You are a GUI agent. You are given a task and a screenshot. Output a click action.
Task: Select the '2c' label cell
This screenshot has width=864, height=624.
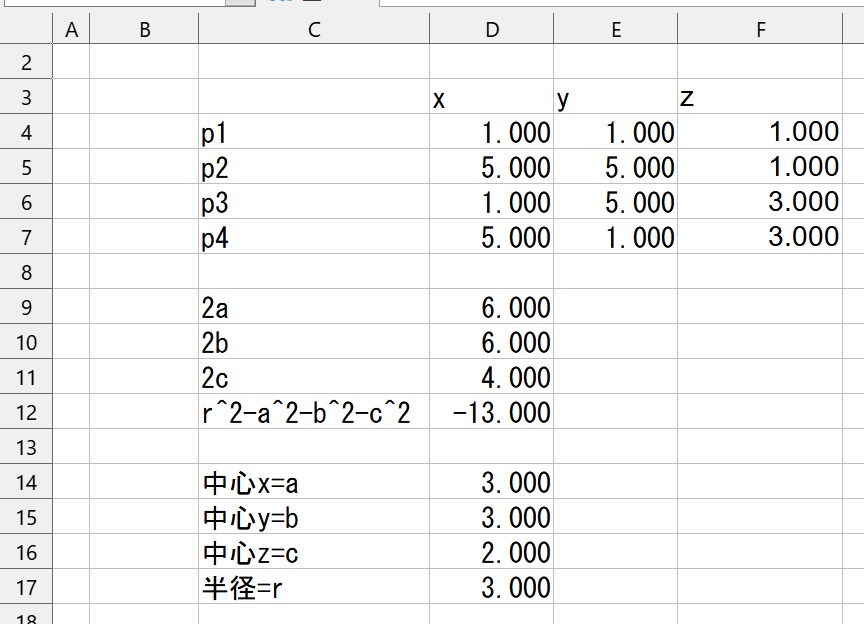pyautogui.click(x=314, y=376)
